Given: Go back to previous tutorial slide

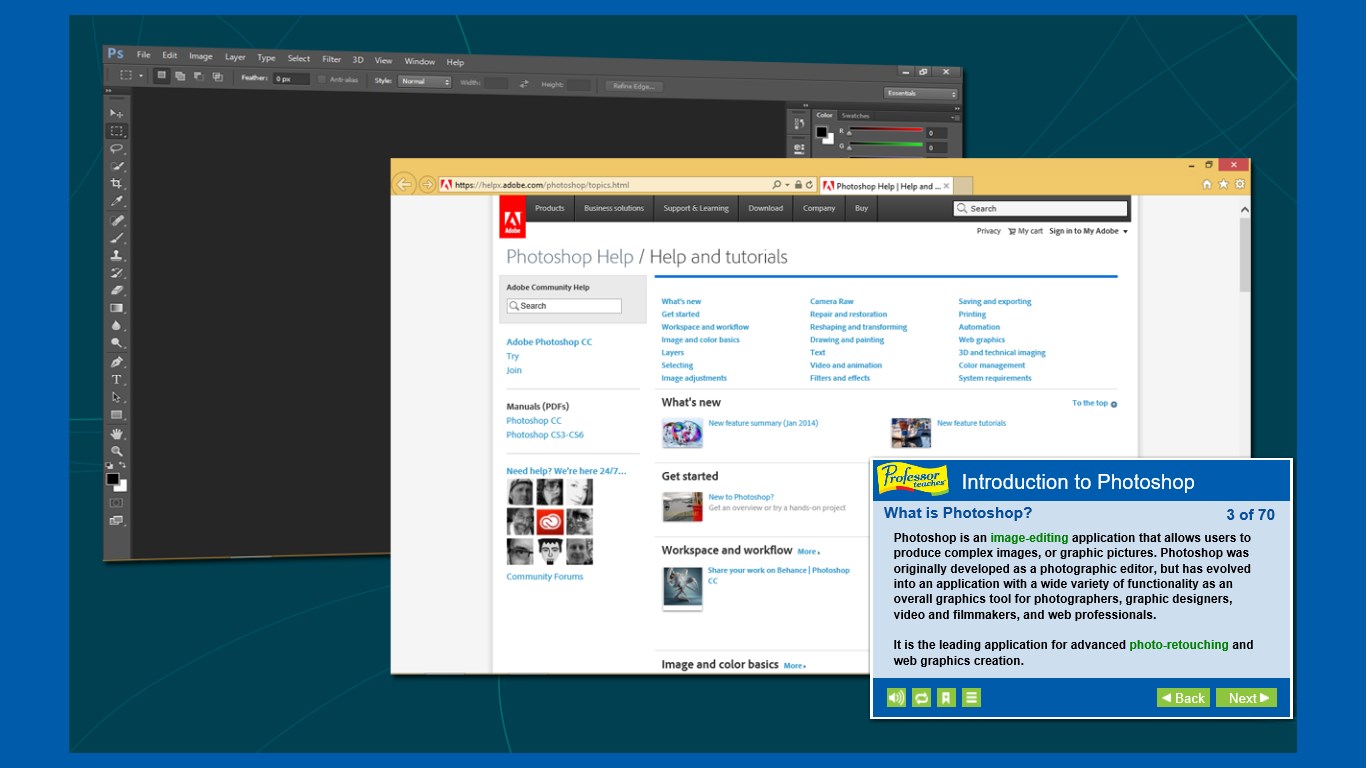Looking at the screenshot, I should (1183, 698).
